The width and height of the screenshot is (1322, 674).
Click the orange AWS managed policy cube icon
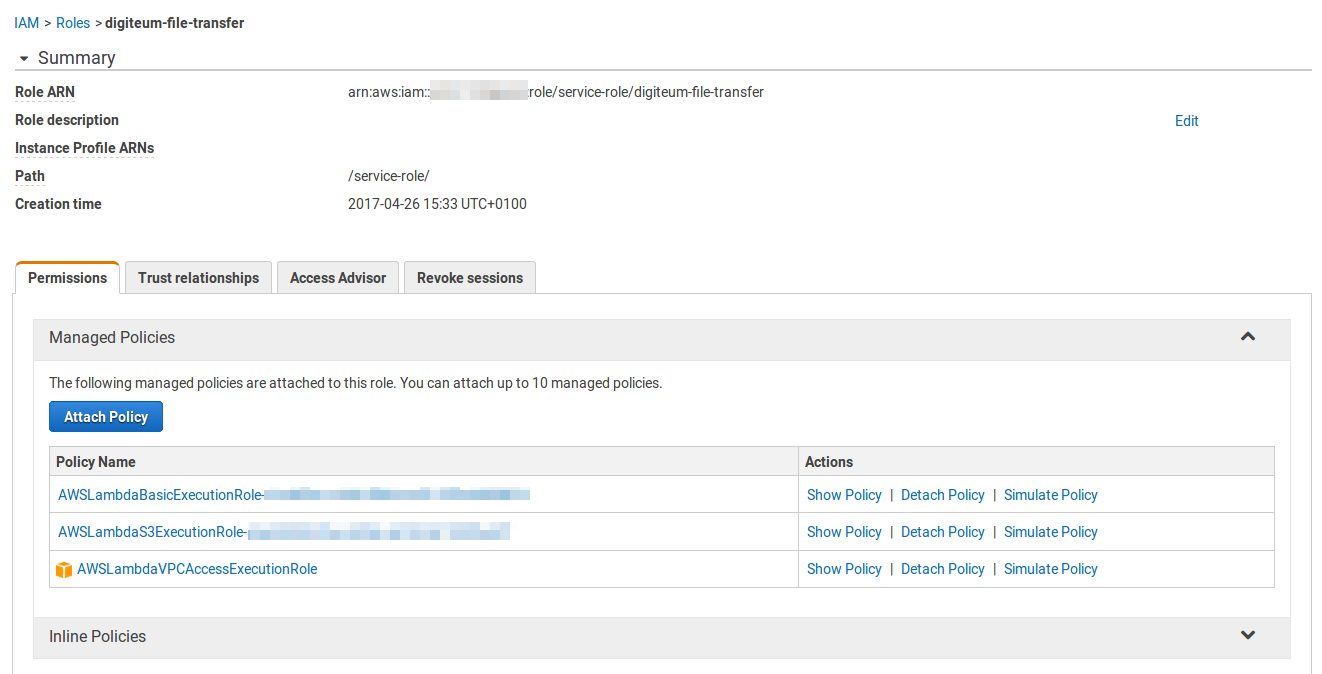64,570
